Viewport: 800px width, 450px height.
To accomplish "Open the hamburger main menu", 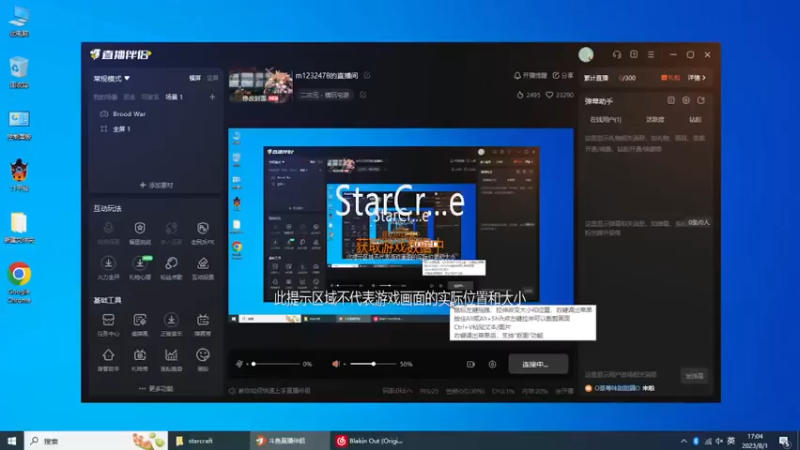I will pyautogui.click(x=651, y=55).
